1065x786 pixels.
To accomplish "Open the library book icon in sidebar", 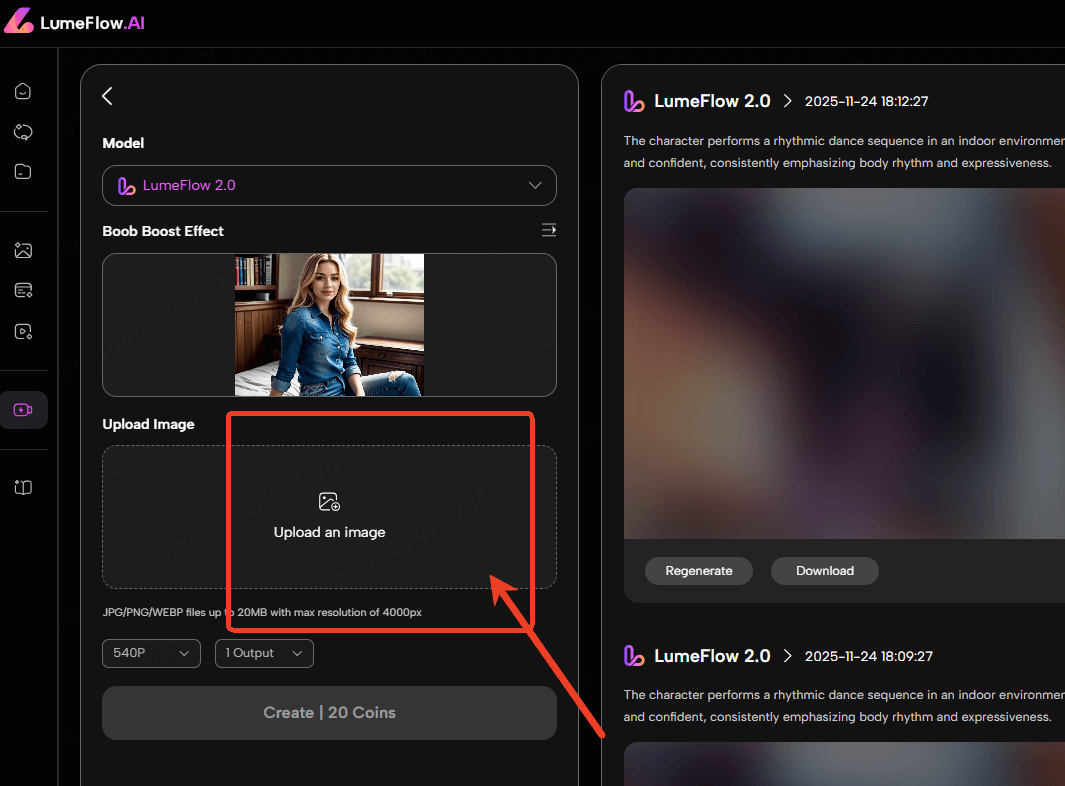I will coord(23,487).
